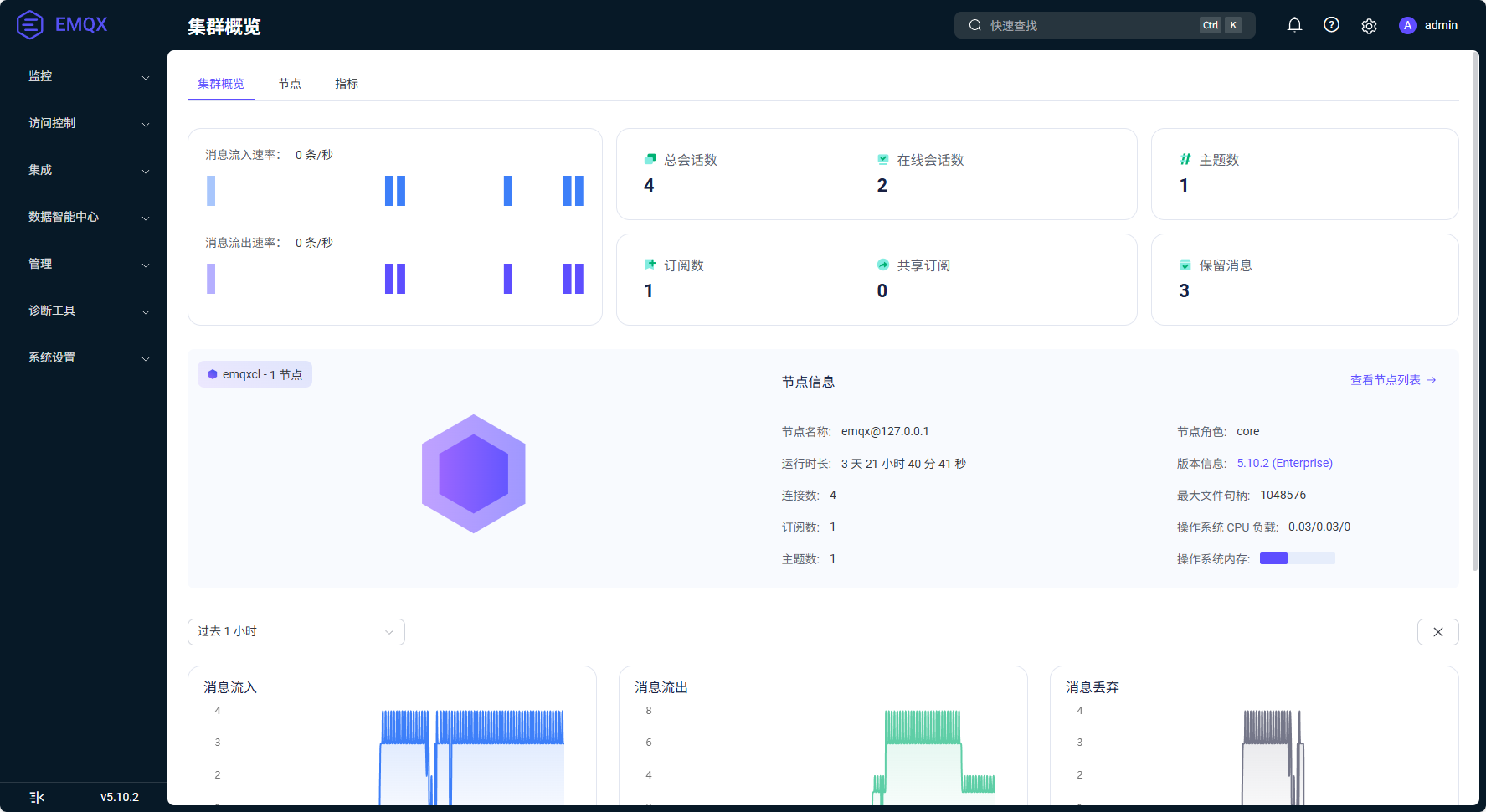Expand the 访问控制 sidebar menu
This screenshot has width=1486, height=812.
[88, 123]
